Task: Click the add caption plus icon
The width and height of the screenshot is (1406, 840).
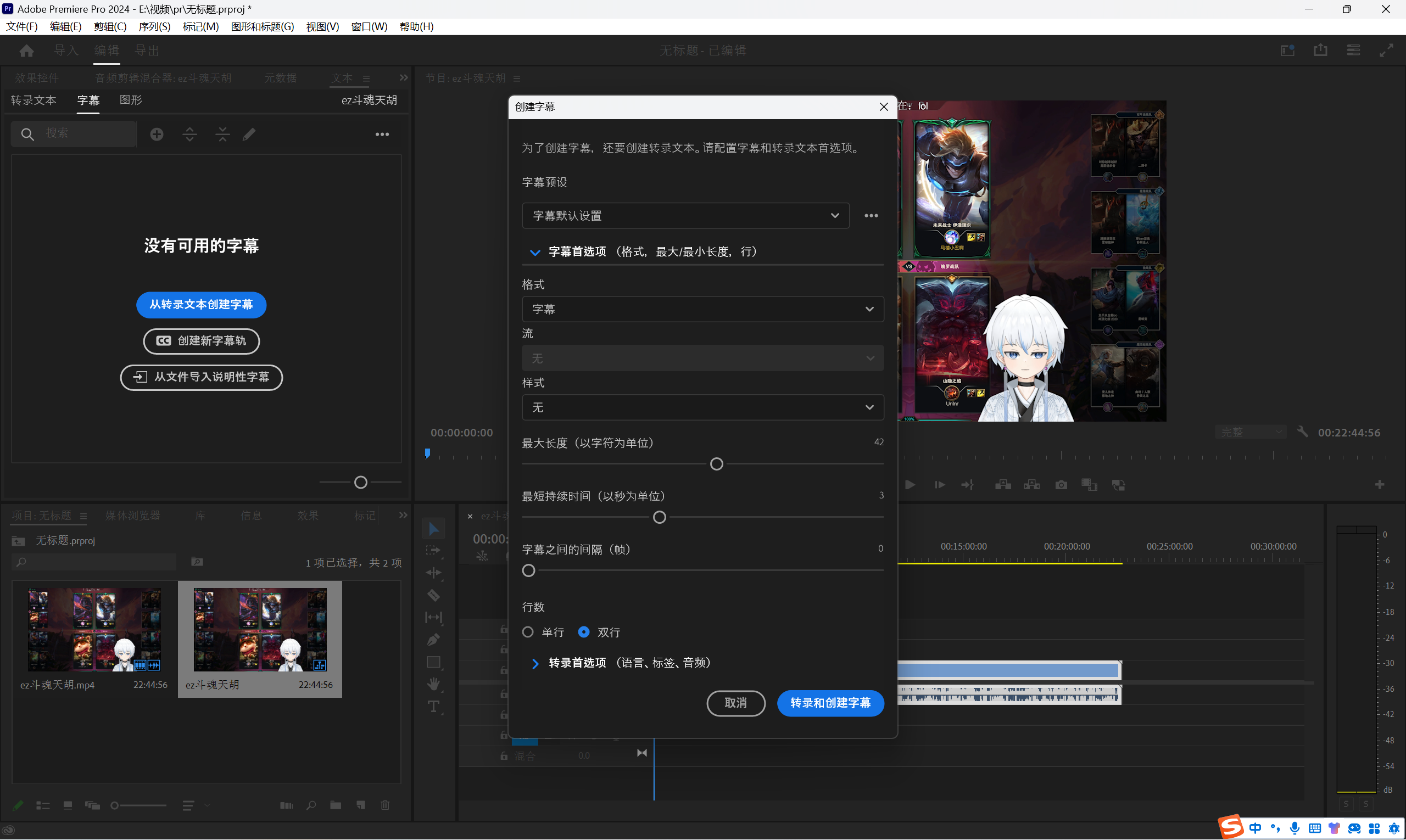Action: pyautogui.click(x=157, y=134)
